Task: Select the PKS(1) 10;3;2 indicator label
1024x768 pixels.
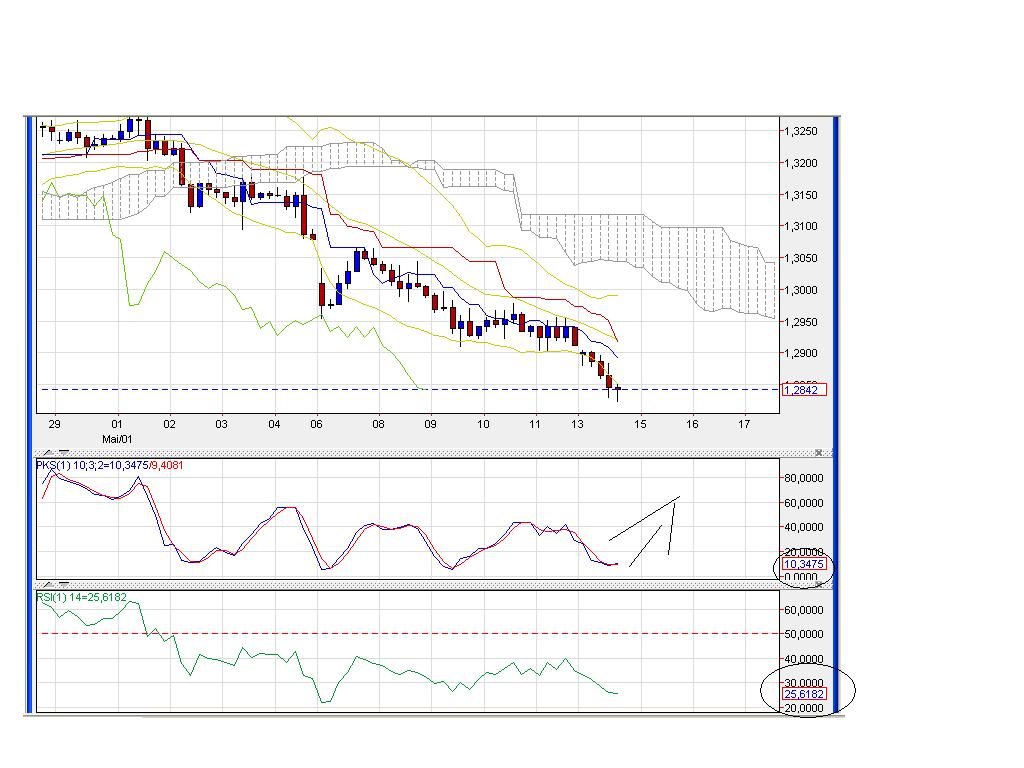Action: point(110,465)
